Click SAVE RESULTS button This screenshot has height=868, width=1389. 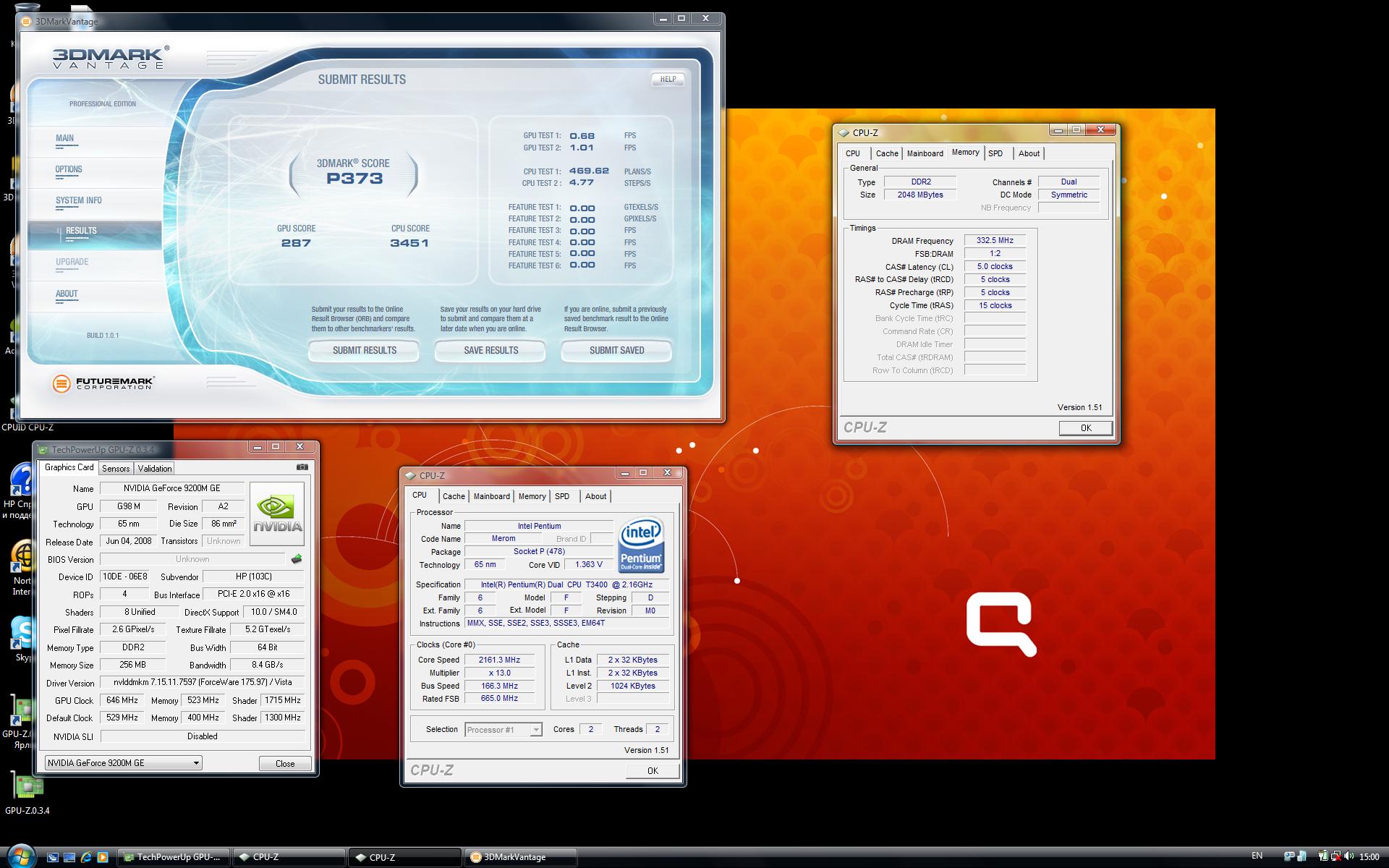click(490, 350)
